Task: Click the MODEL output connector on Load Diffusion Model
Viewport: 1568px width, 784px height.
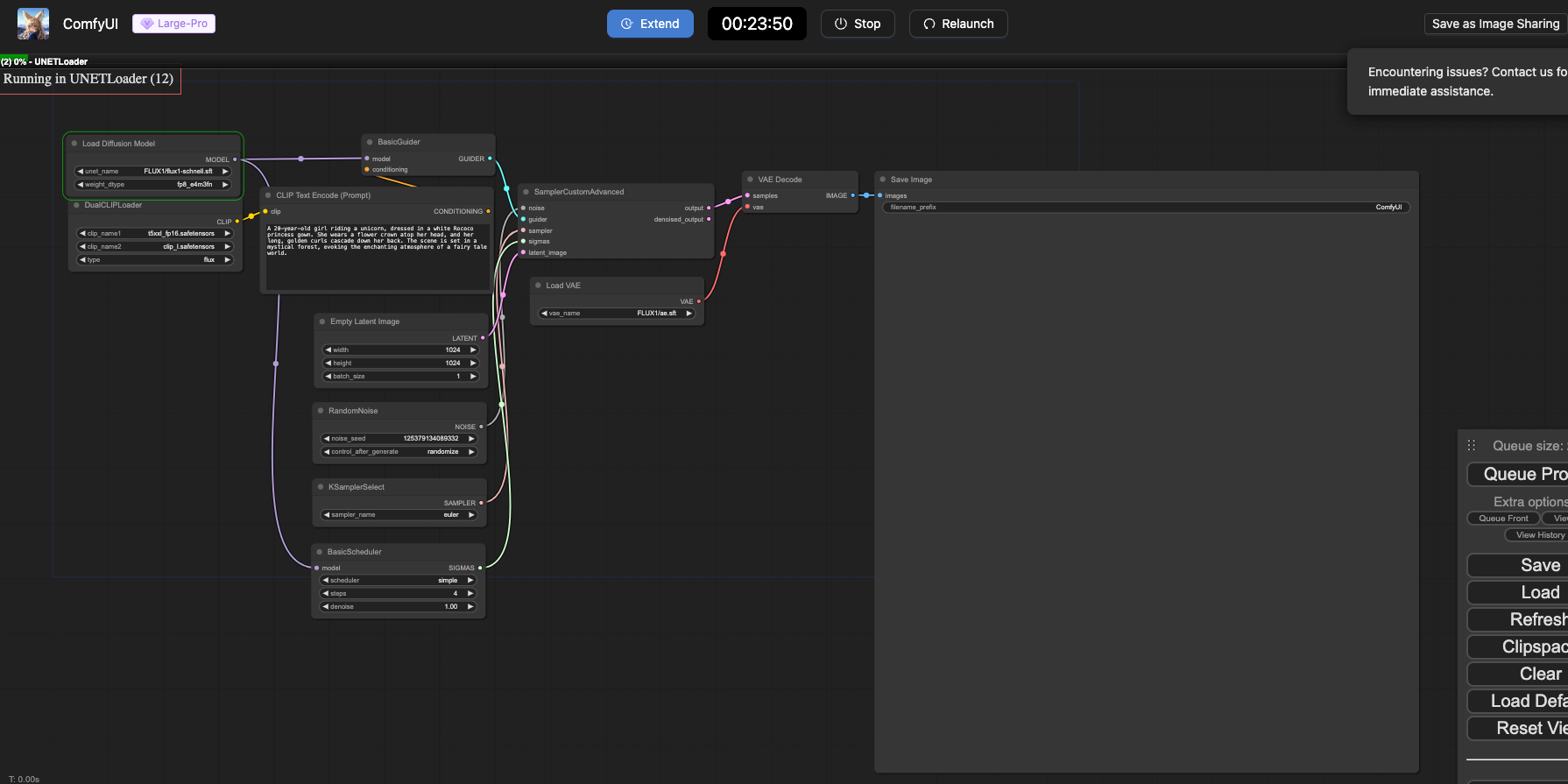Action: tap(235, 159)
